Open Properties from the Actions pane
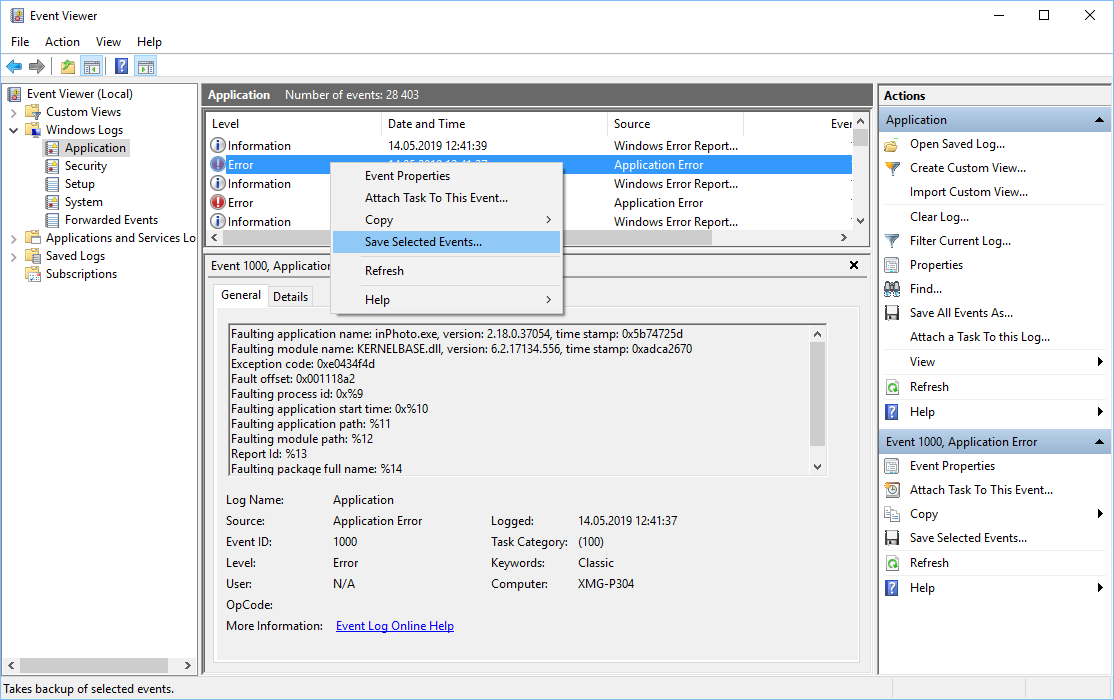Screen dimensions: 1114x700 pos(935,264)
